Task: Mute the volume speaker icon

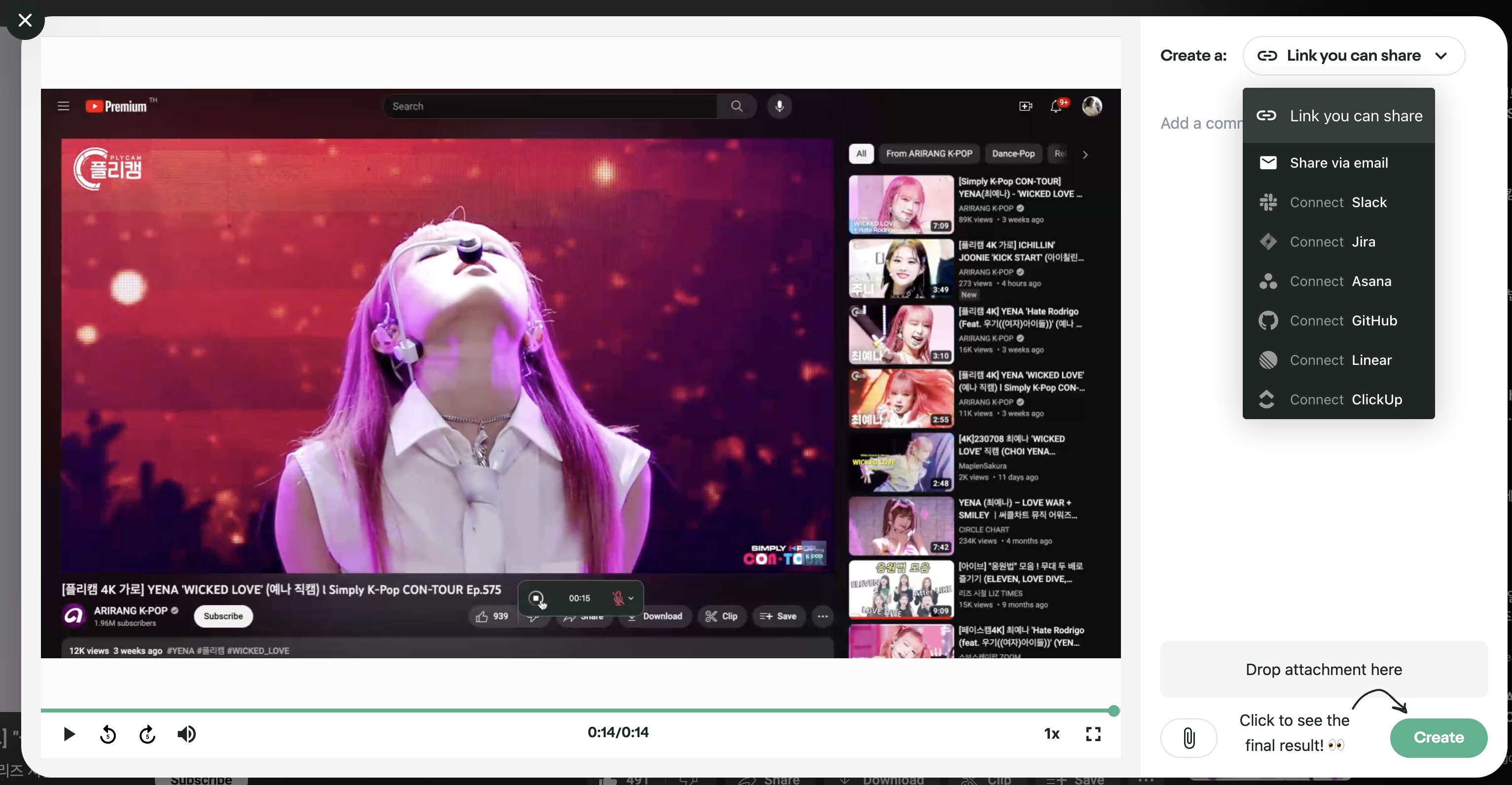Action: coord(186,734)
